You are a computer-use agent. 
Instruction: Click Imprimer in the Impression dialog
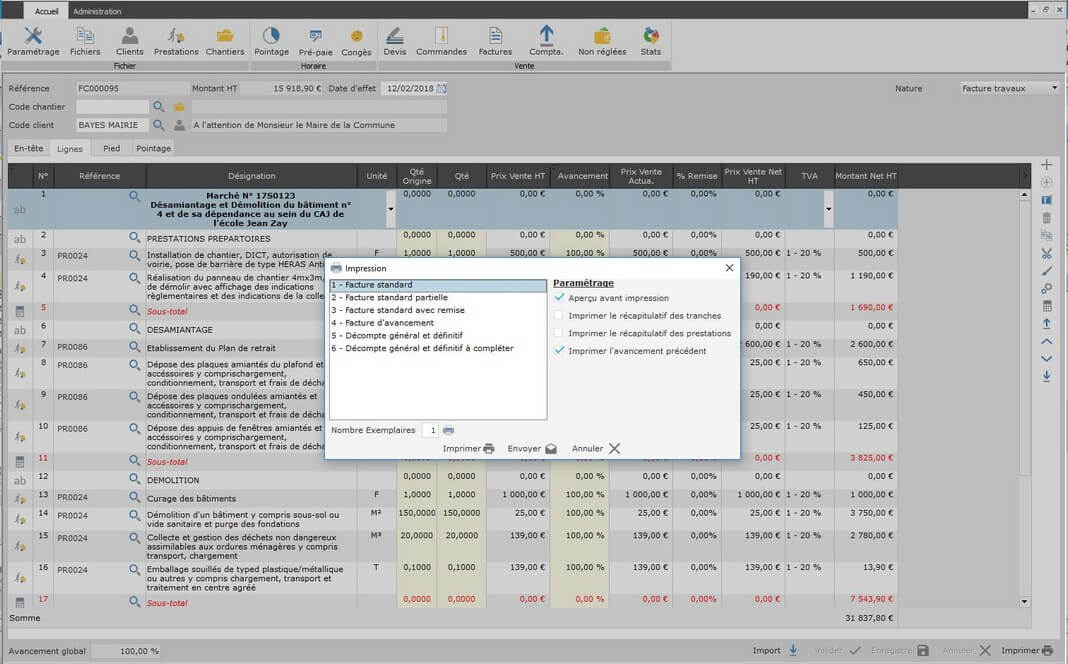469,449
